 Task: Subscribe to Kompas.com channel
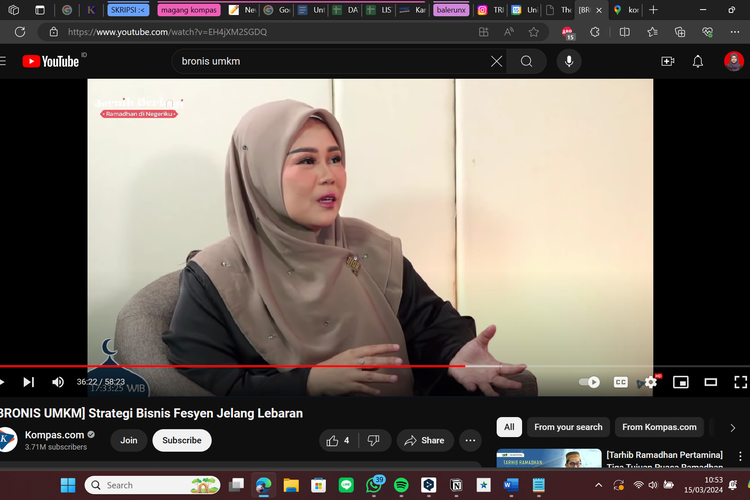point(182,440)
